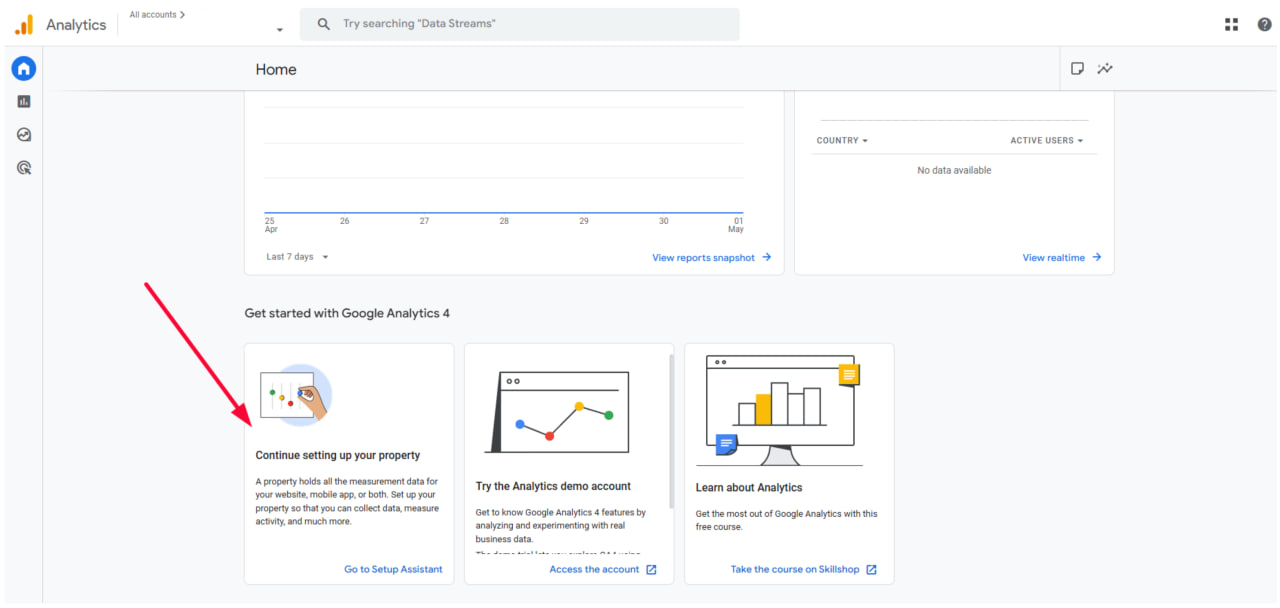Open the Home sidebar icon
Image resolution: width=1280 pixels, height=608 pixels.
[24, 68]
